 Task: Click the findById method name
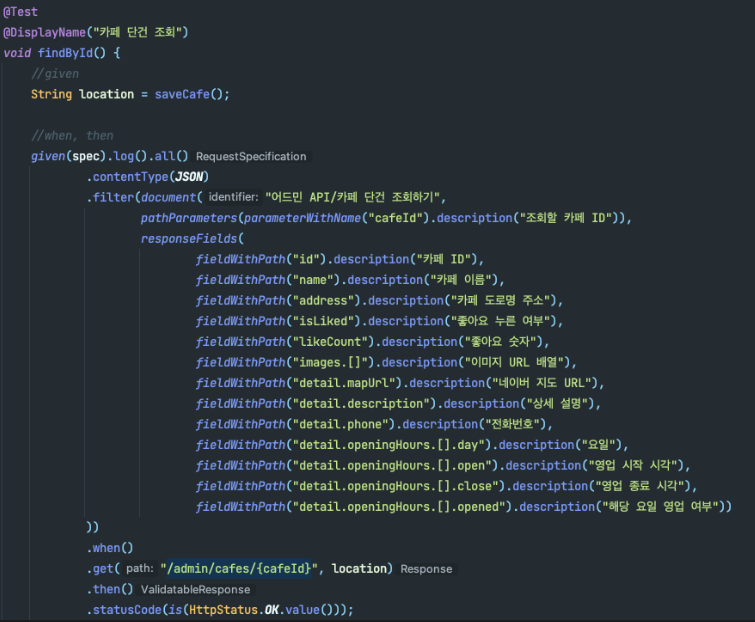point(65,53)
